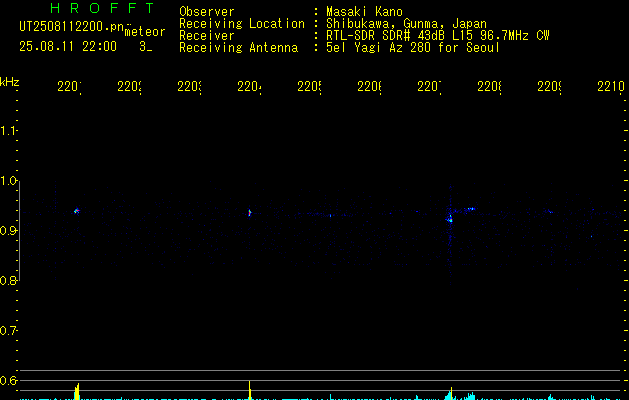629x400 pixels.
Task: Click the meteor count value '3_'
Action: (146, 47)
